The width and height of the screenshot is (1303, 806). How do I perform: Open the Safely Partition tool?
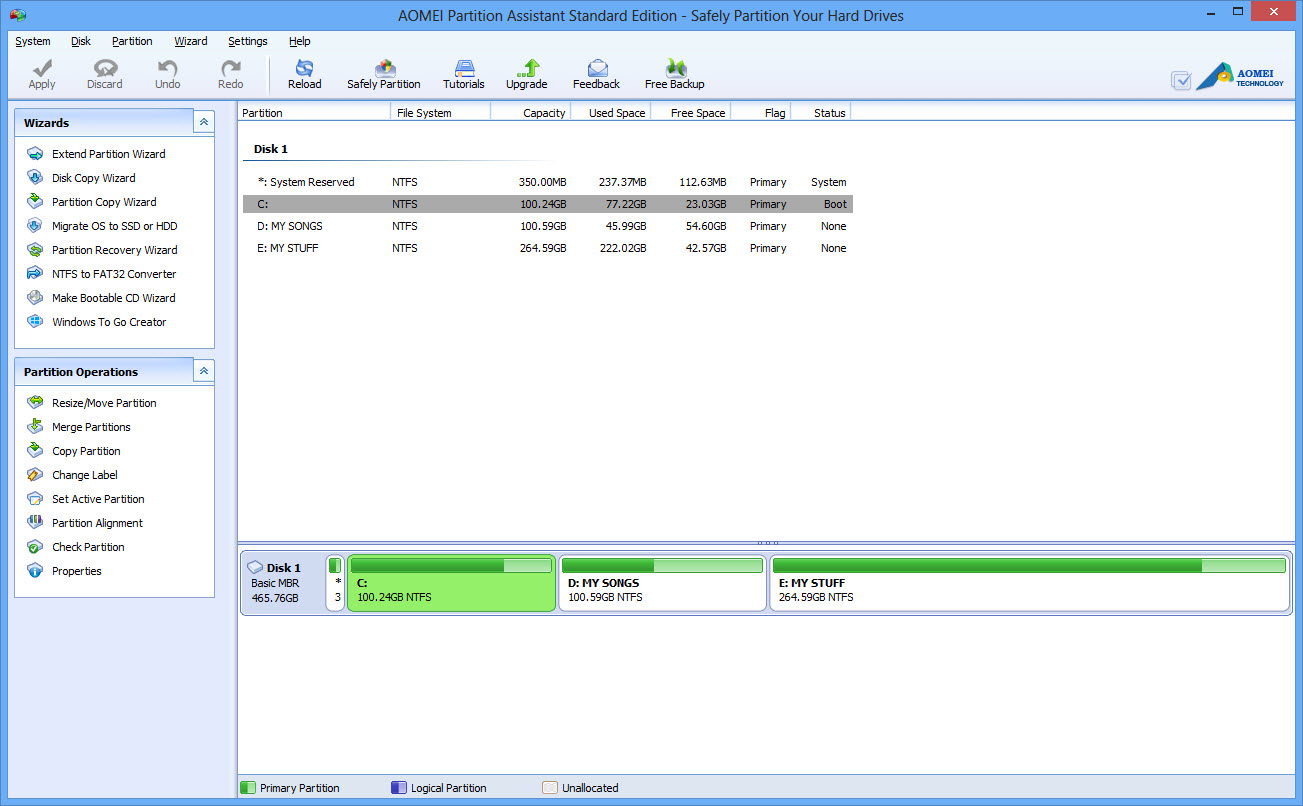click(384, 69)
